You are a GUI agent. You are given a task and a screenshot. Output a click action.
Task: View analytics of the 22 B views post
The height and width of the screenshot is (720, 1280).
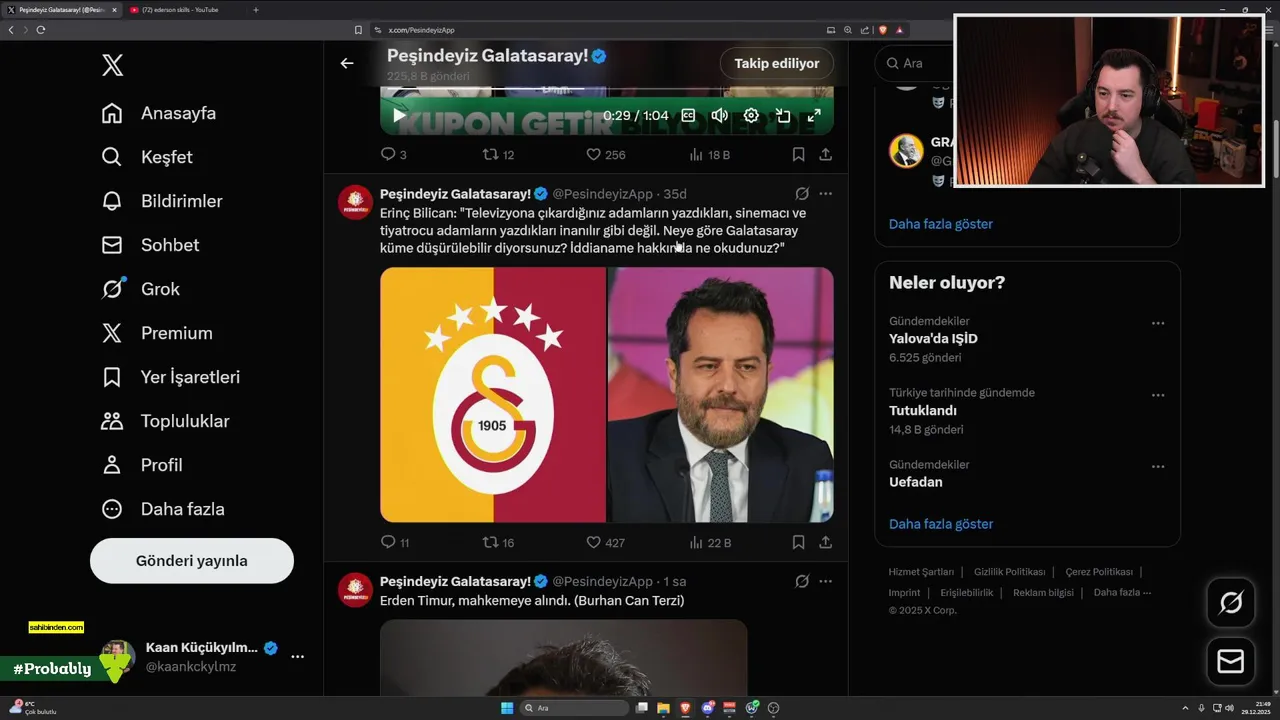[711, 543]
